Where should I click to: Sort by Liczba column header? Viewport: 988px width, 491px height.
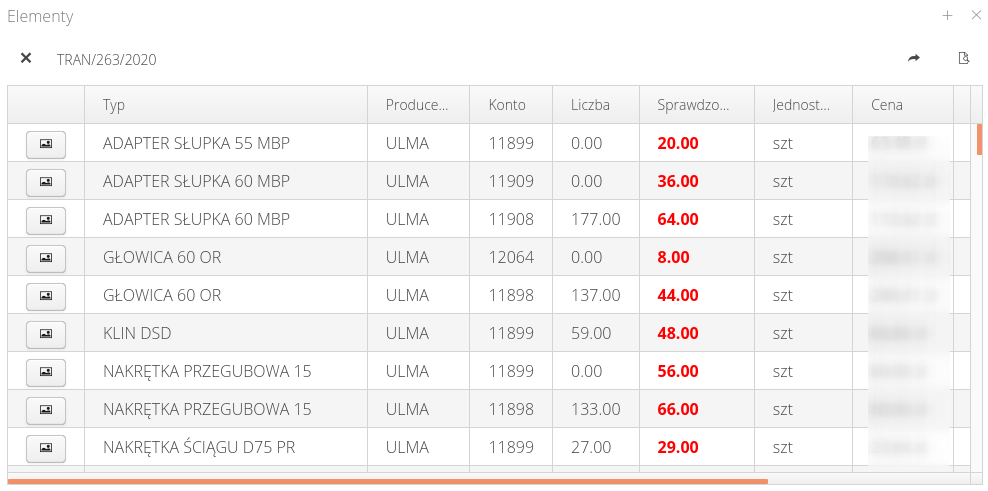pos(596,105)
